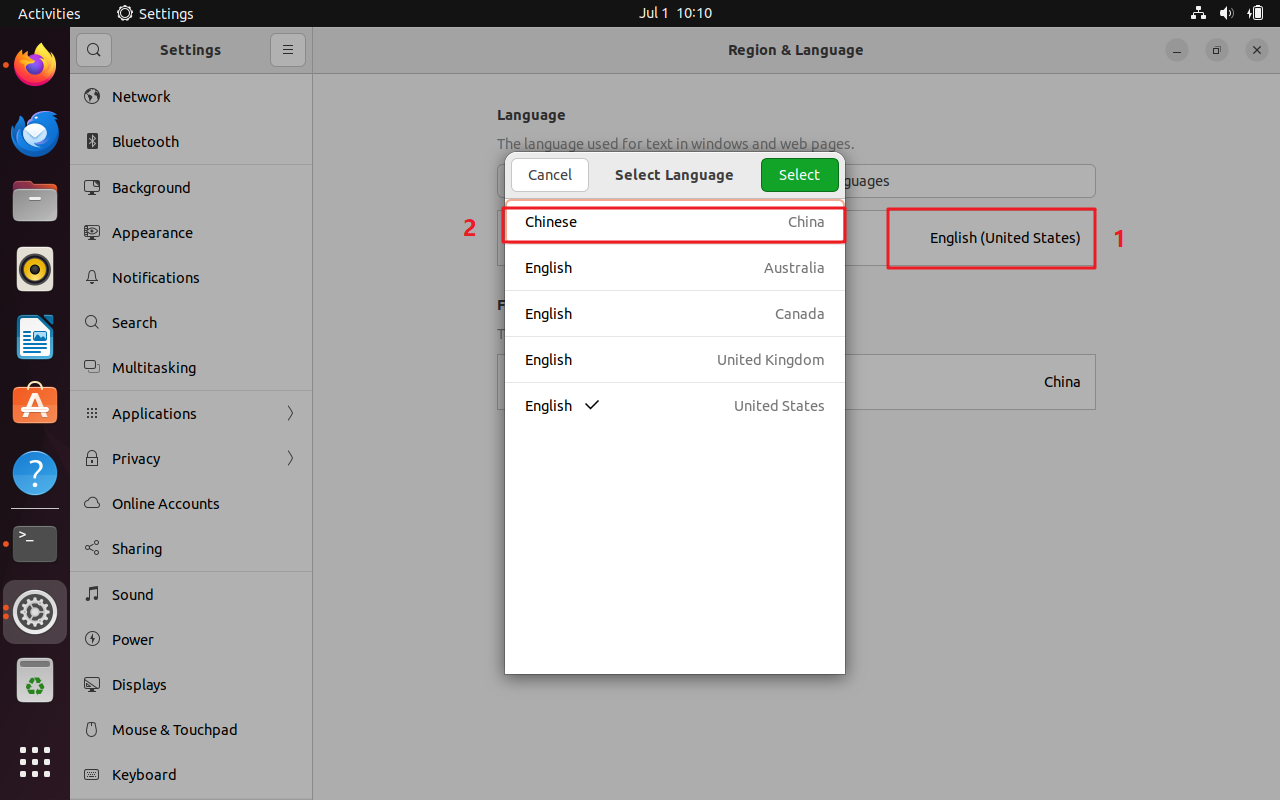Click the search icon in Settings header
This screenshot has width=1280, height=800.
94,50
